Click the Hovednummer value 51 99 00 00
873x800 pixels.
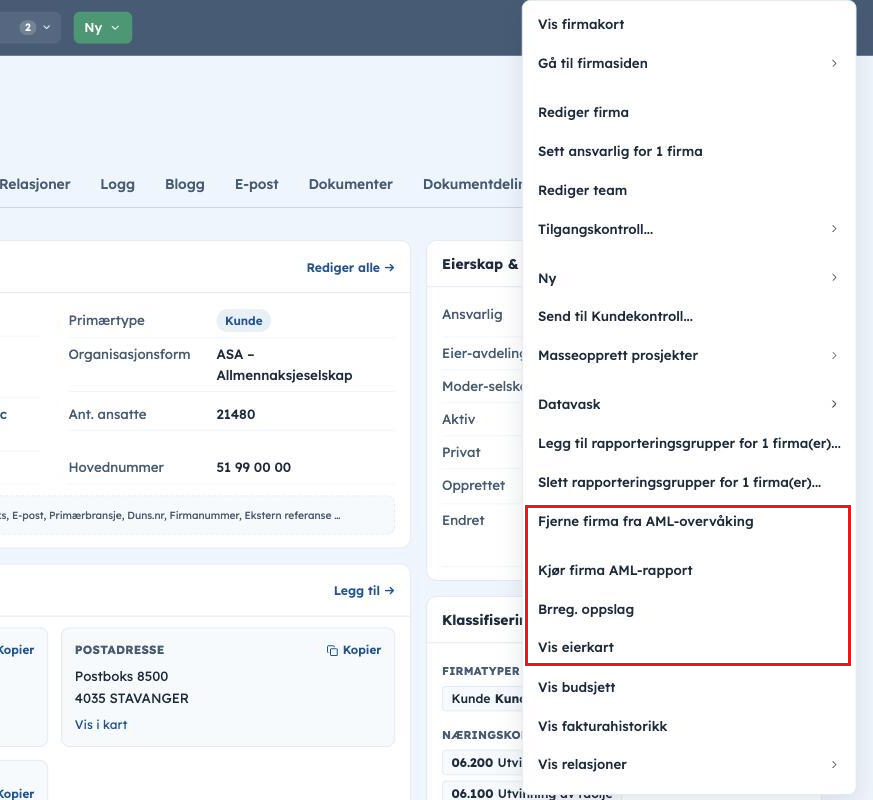(253, 468)
